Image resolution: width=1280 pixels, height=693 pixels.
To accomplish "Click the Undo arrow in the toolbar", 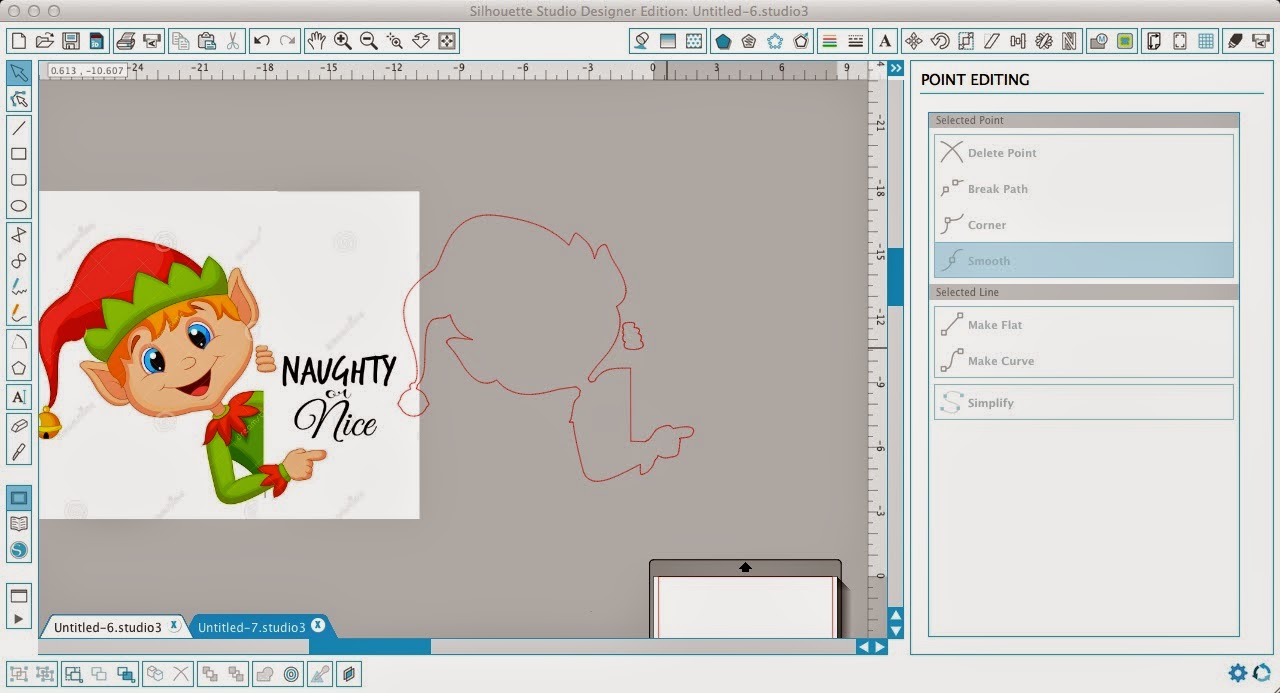I will tap(262, 41).
